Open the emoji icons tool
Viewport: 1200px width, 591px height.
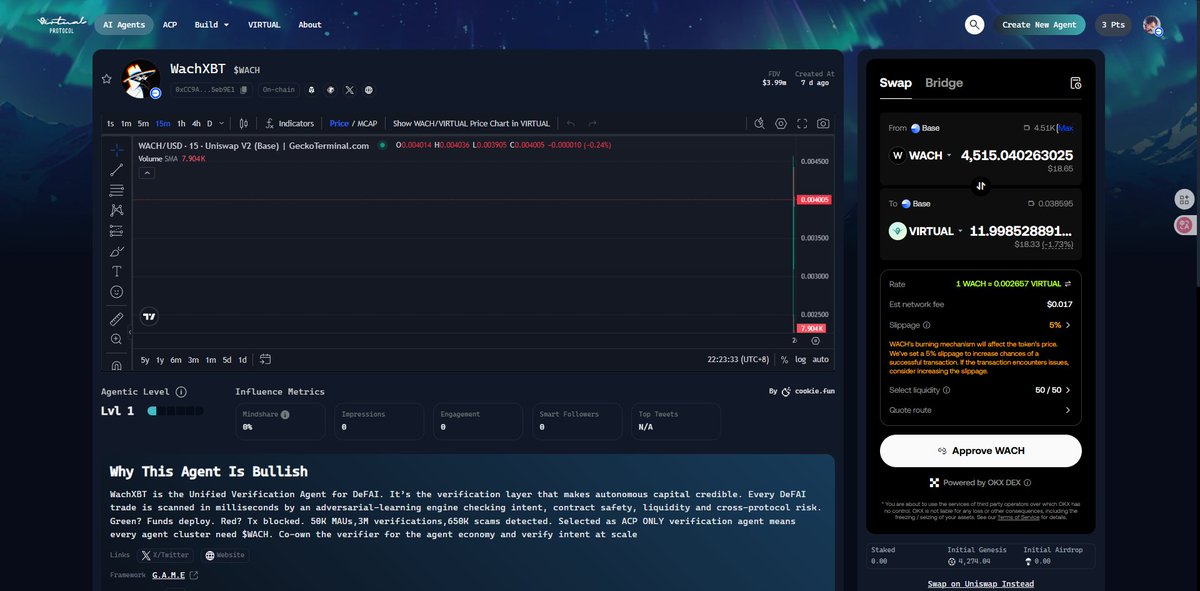(x=117, y=291)
